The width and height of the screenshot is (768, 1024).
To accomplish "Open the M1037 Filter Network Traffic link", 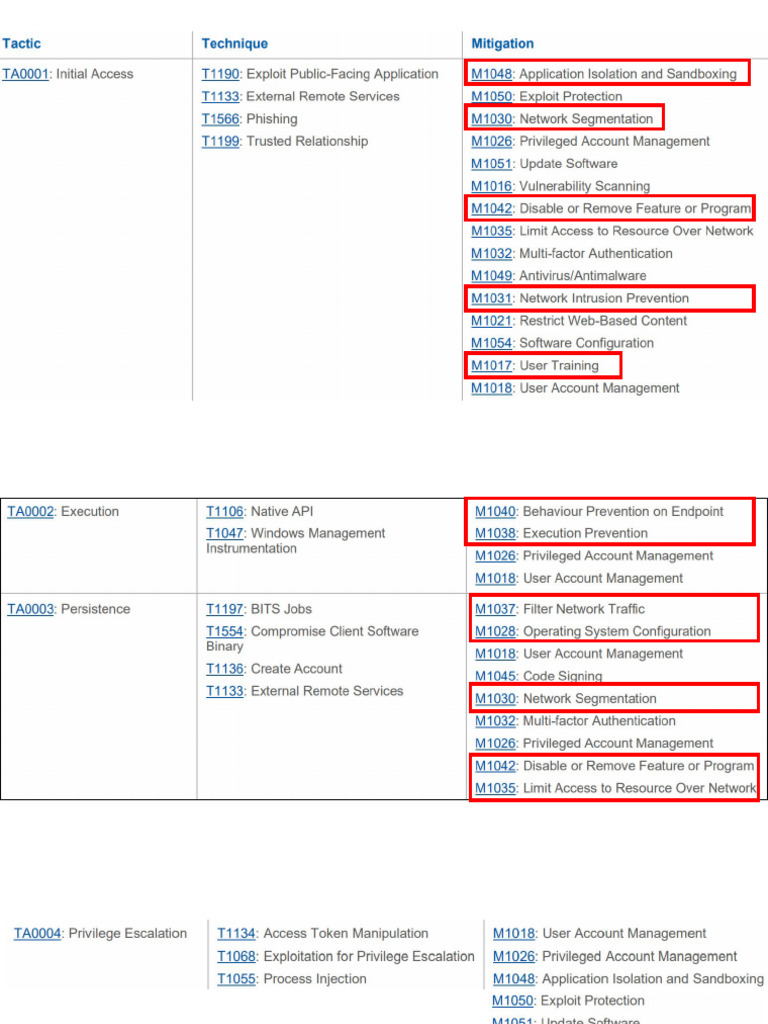I will (x=495, y=609).
